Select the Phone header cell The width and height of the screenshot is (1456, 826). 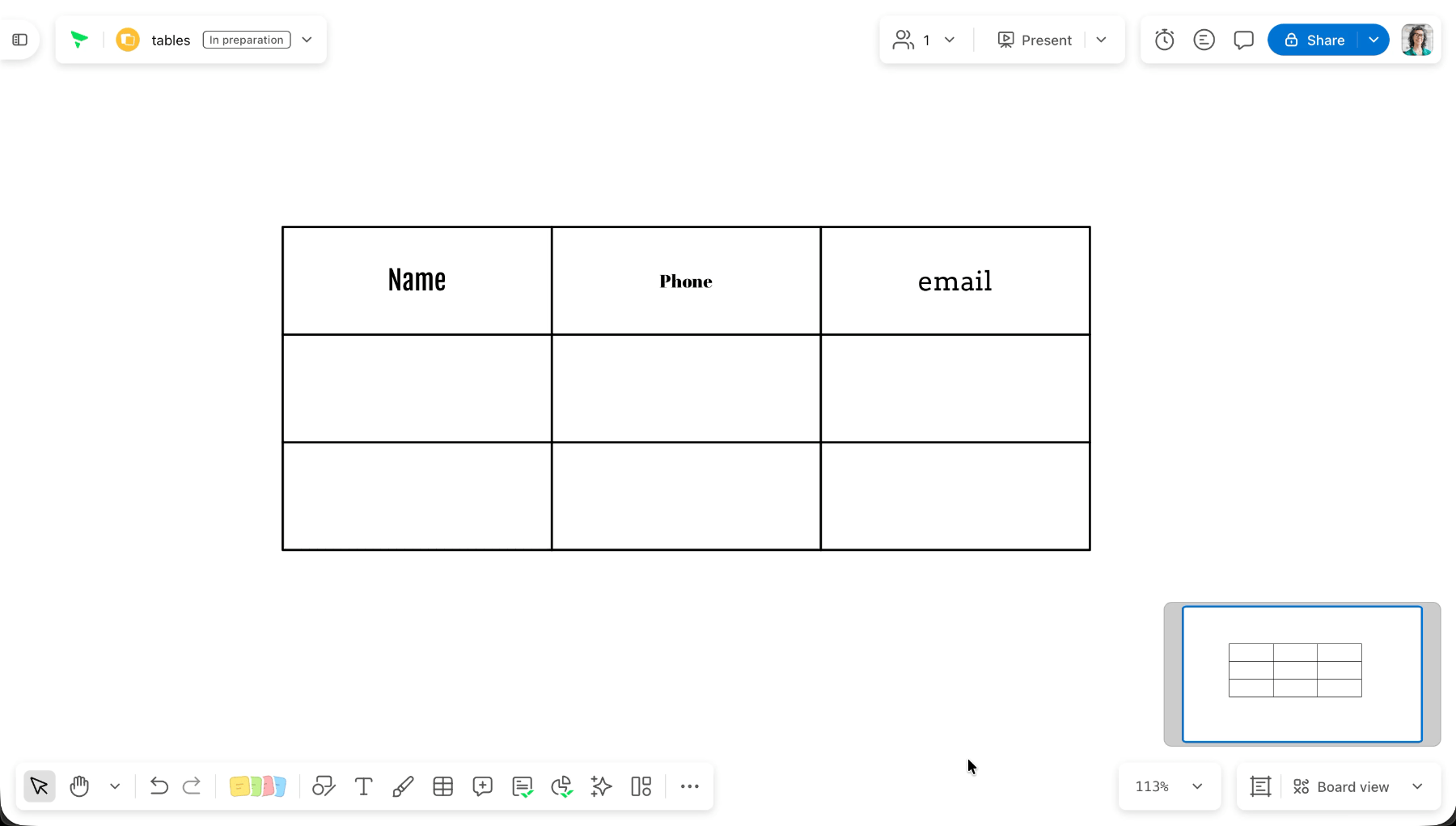coord(686,281)
